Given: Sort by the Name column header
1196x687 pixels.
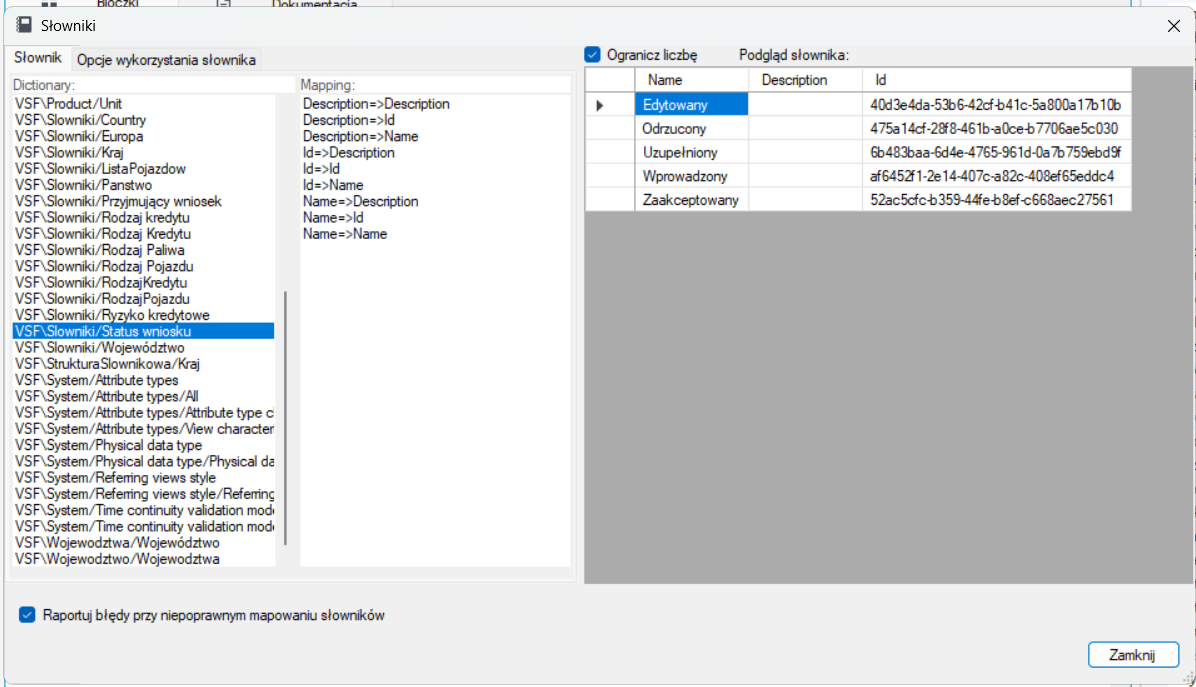Looking at the screenshot, I should click(x=692, y=80).
